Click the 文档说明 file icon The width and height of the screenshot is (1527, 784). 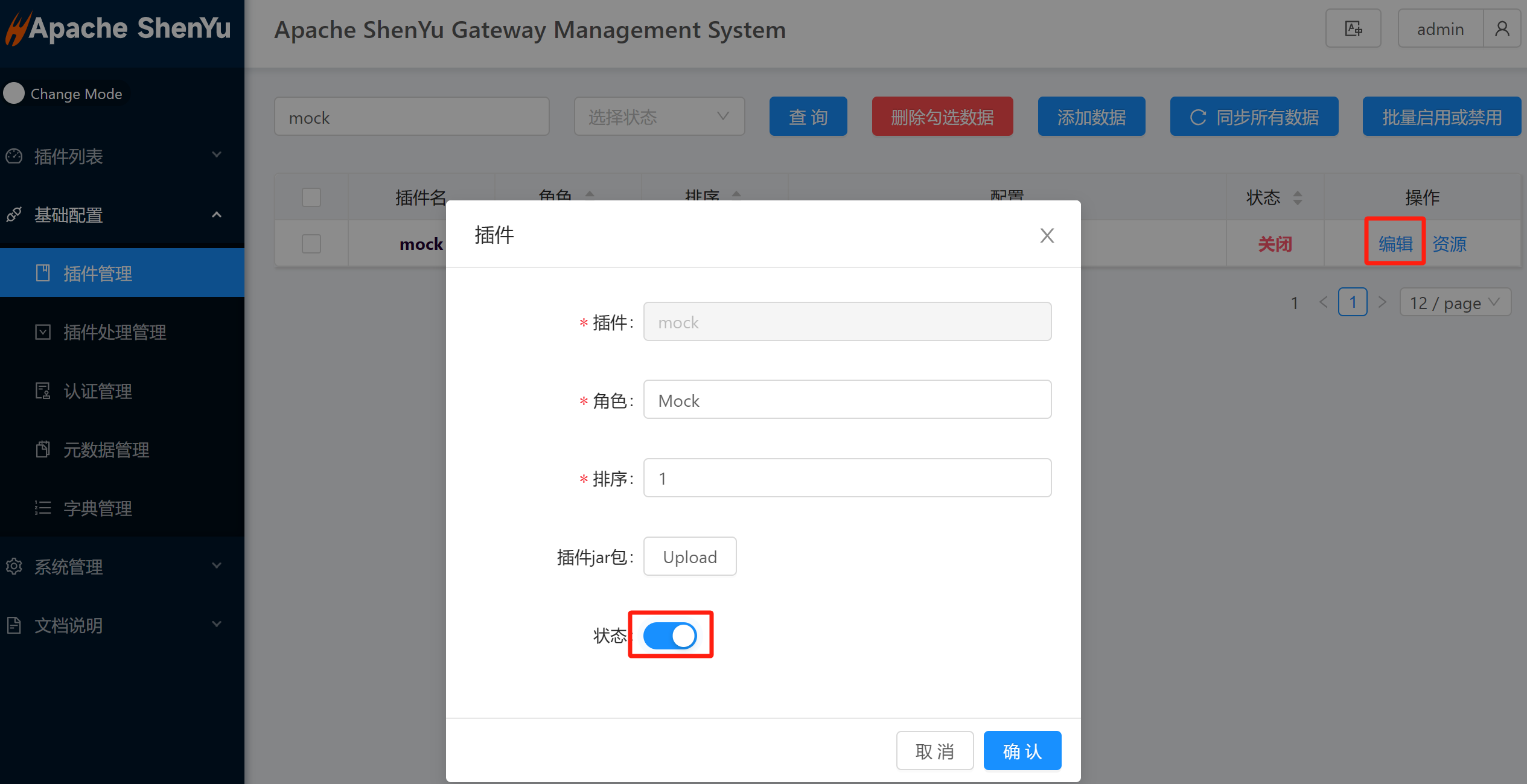14,625
